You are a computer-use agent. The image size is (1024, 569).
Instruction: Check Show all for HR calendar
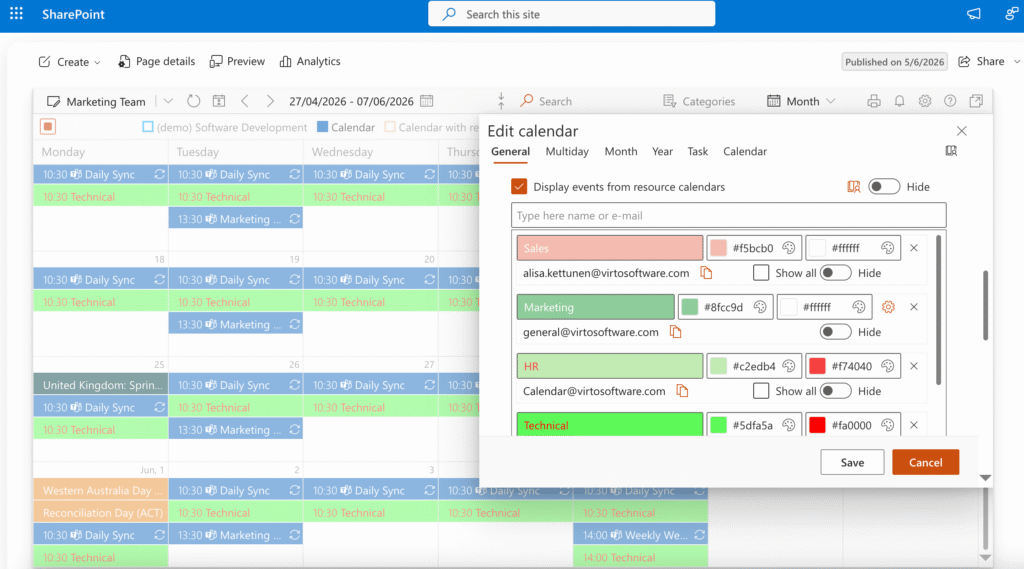pos(761,391)
